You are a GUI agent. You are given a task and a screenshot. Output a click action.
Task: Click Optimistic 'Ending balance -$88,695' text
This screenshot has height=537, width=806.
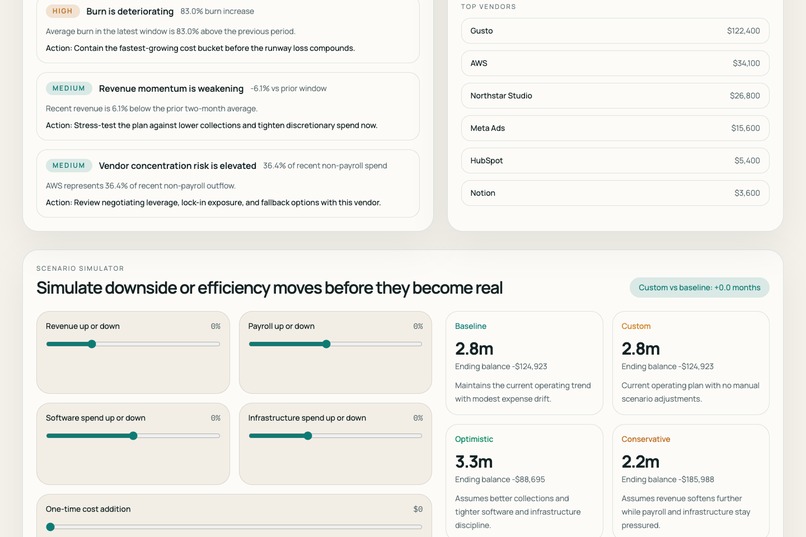pos(500,479)
